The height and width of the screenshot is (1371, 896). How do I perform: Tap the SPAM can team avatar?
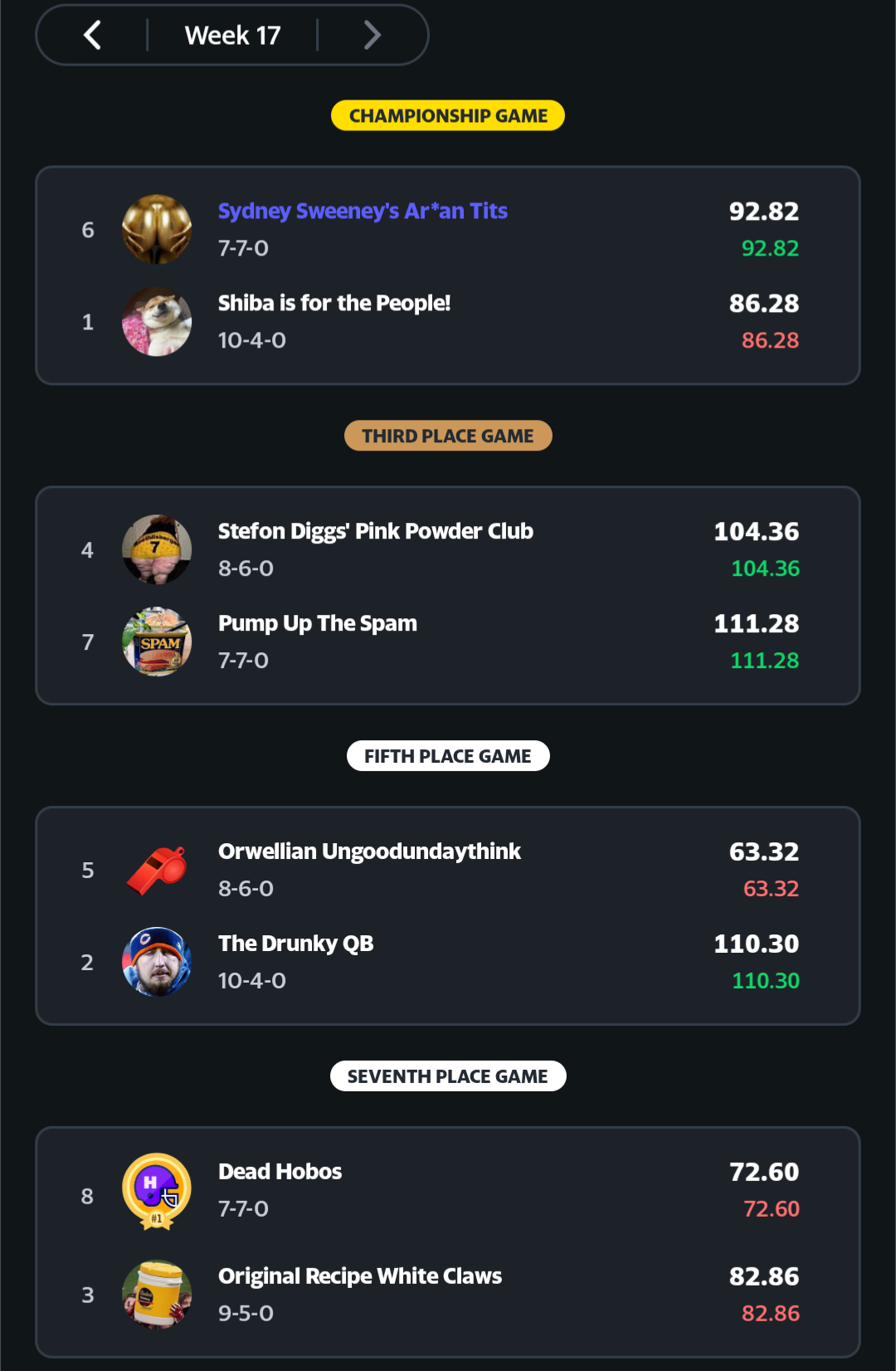tap(157, 642)
